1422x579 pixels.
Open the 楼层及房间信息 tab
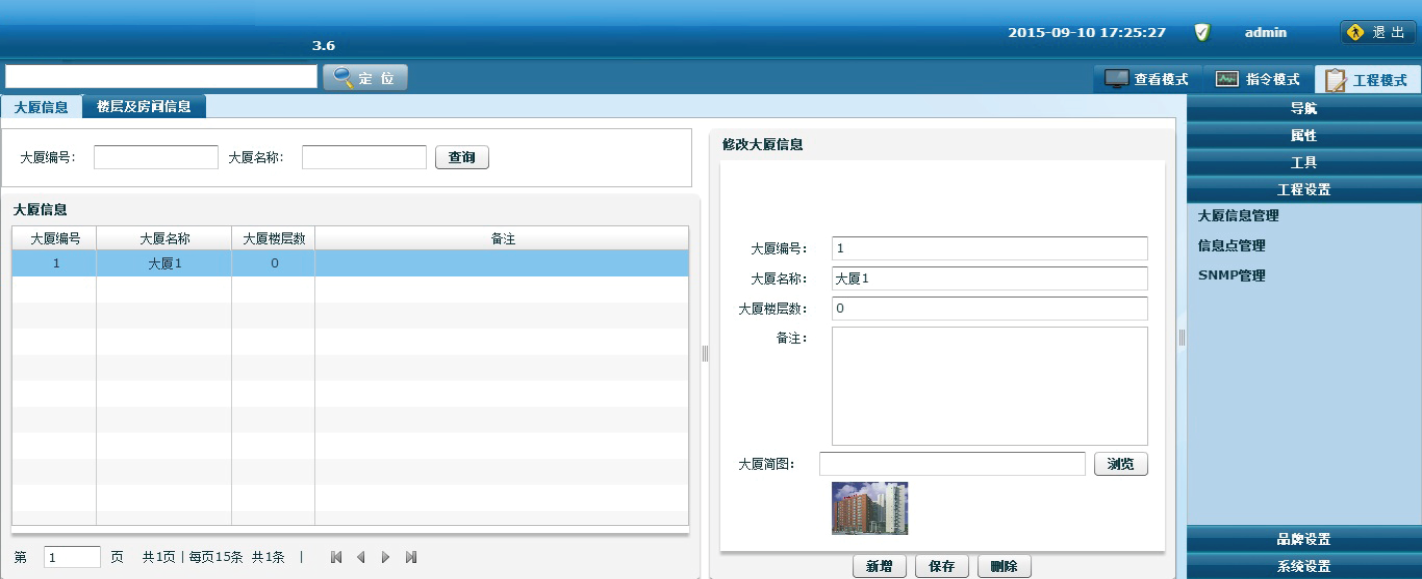click(144, 106)
